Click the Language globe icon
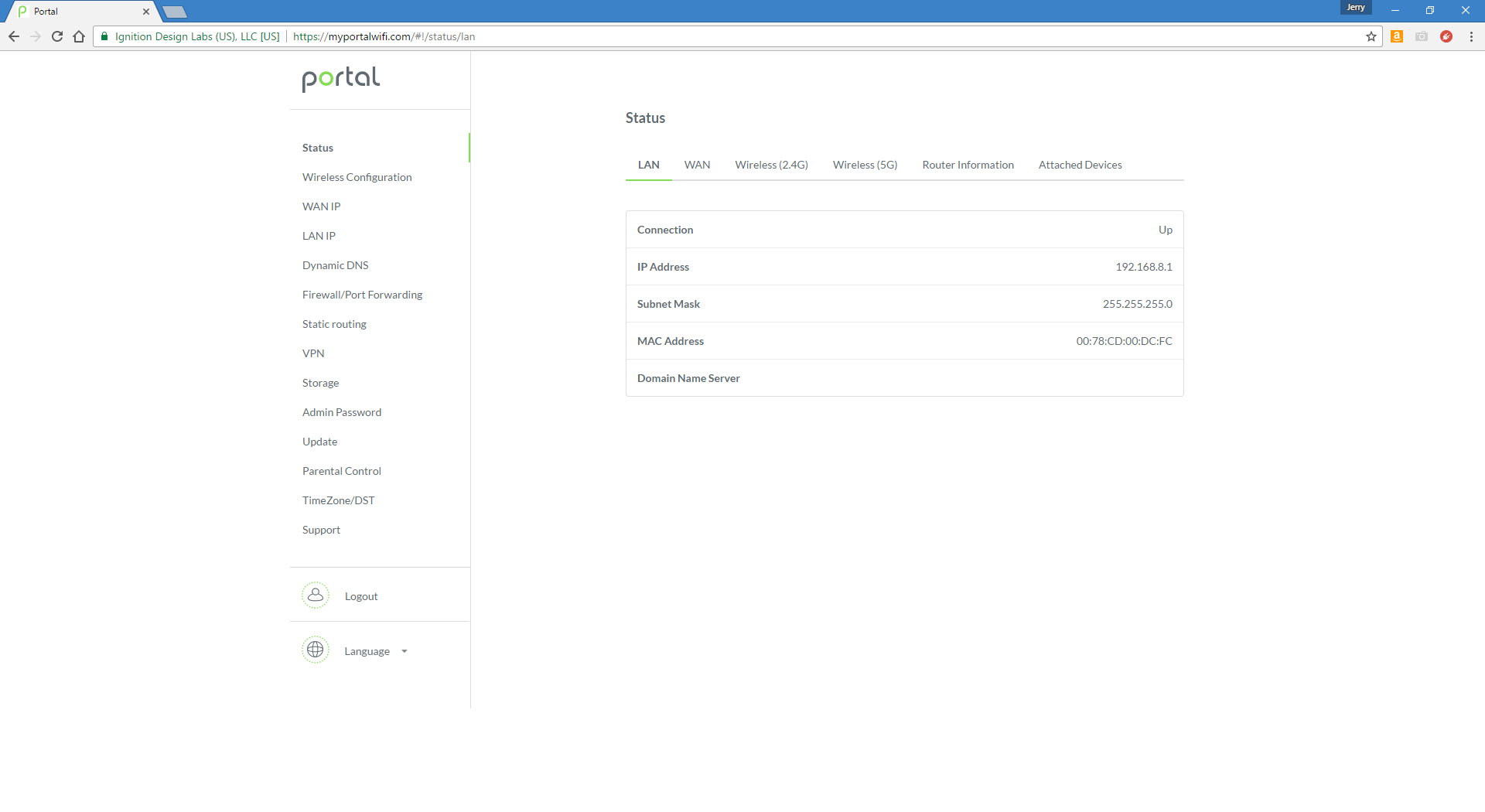The width and height of the screenshot is (1485, 812). pyautogui.click(x=316, y=650)
